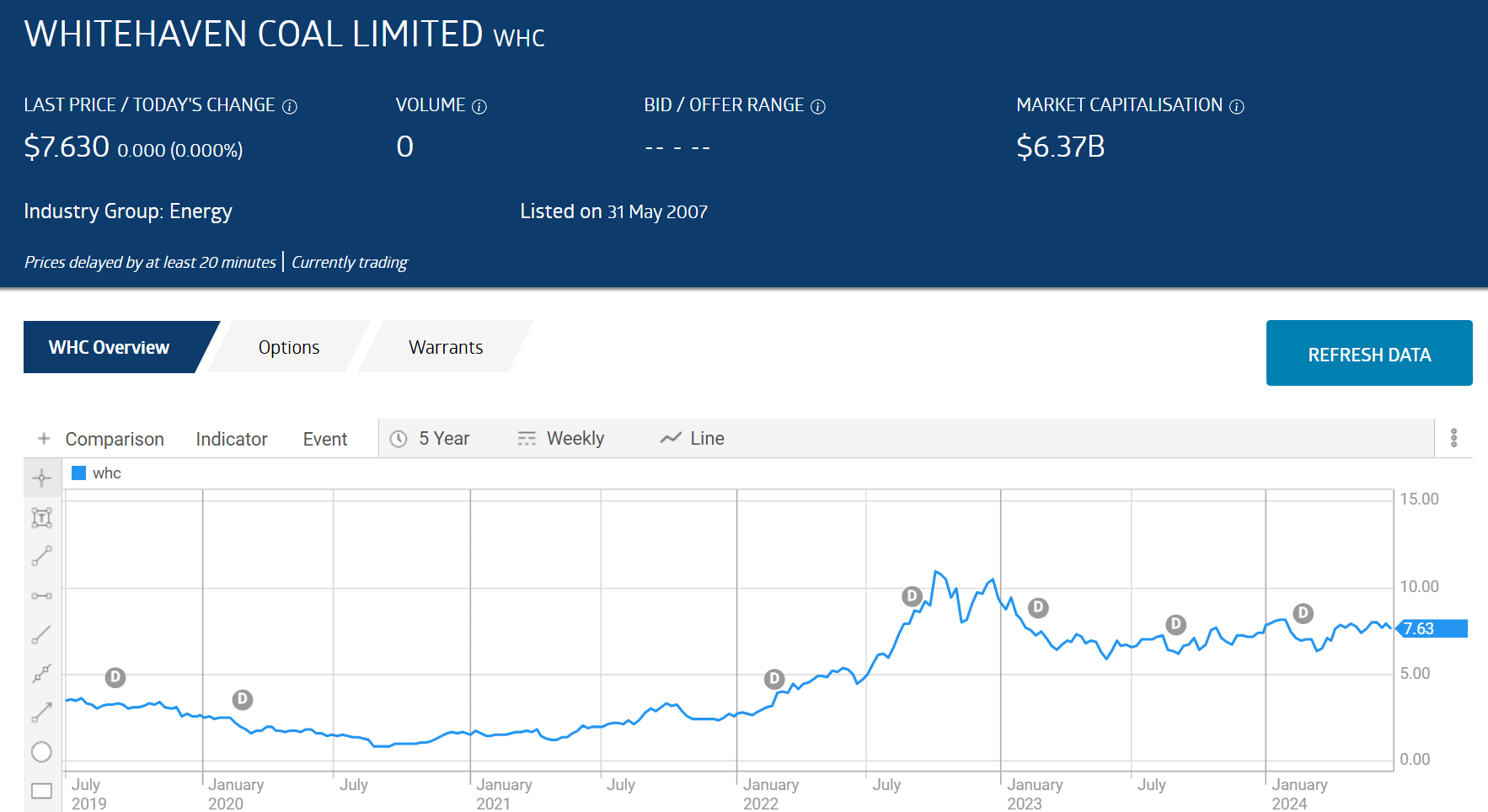This screenshot has width=1488, height=812.
Task: Click the $7.630 last price value
Action: 67,147
